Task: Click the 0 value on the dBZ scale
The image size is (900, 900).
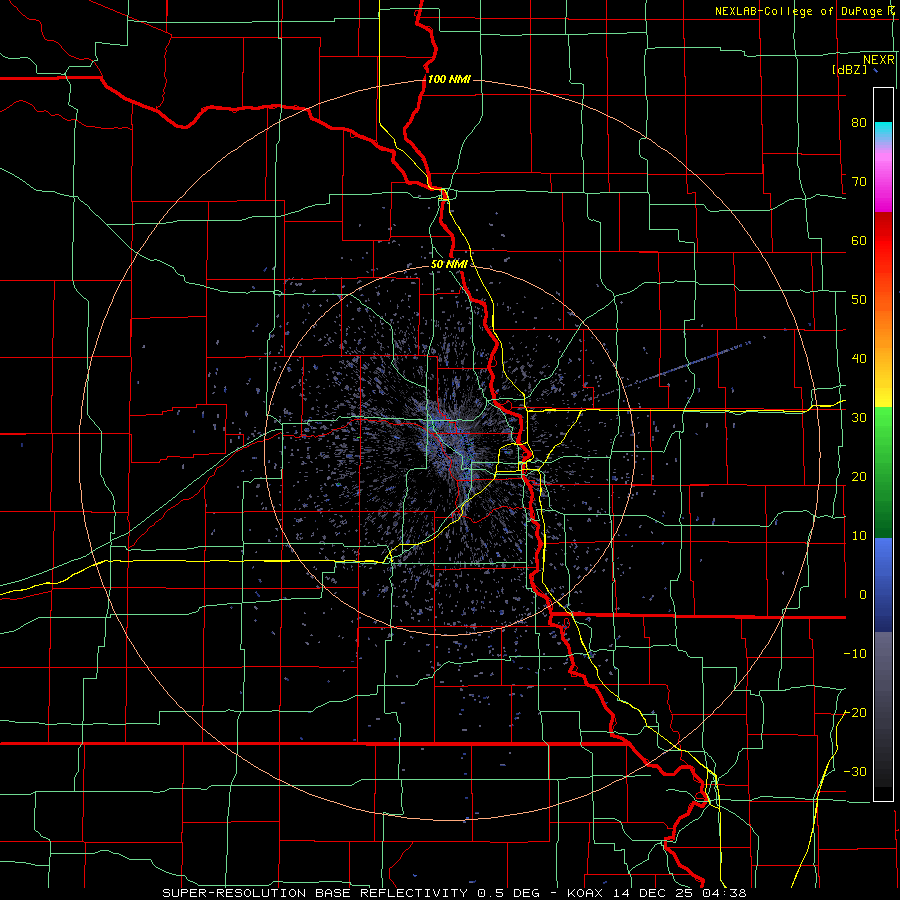Action: tap(863, 595)
